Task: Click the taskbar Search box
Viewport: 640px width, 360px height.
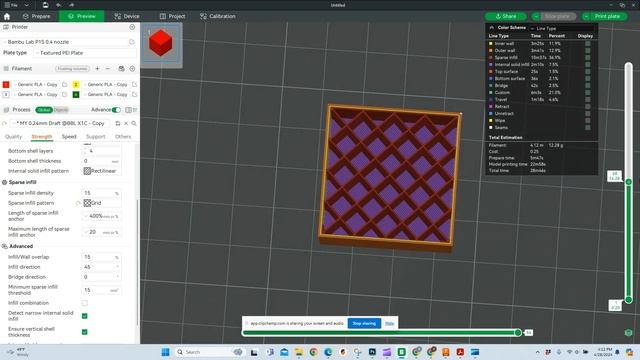Action: point(209,352)
